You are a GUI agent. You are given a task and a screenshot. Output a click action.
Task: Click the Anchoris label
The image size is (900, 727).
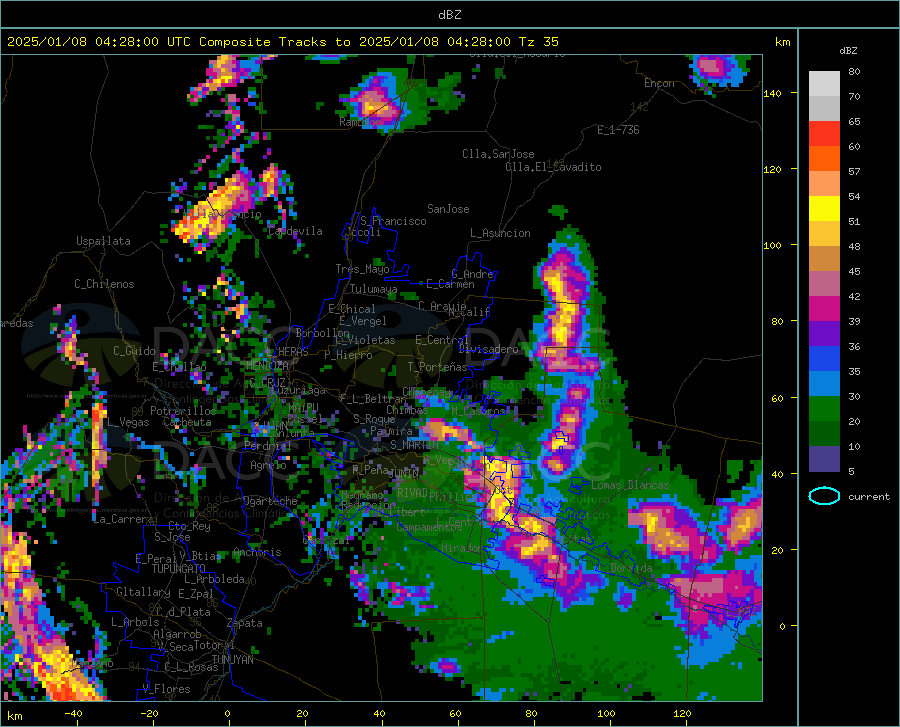click(x=257, y=553)
